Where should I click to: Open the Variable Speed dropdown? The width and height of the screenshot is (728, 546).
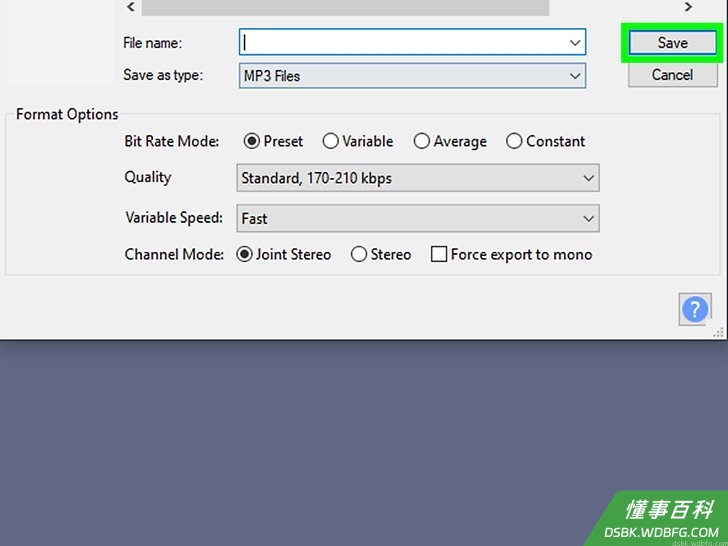(x=418, y=218)
